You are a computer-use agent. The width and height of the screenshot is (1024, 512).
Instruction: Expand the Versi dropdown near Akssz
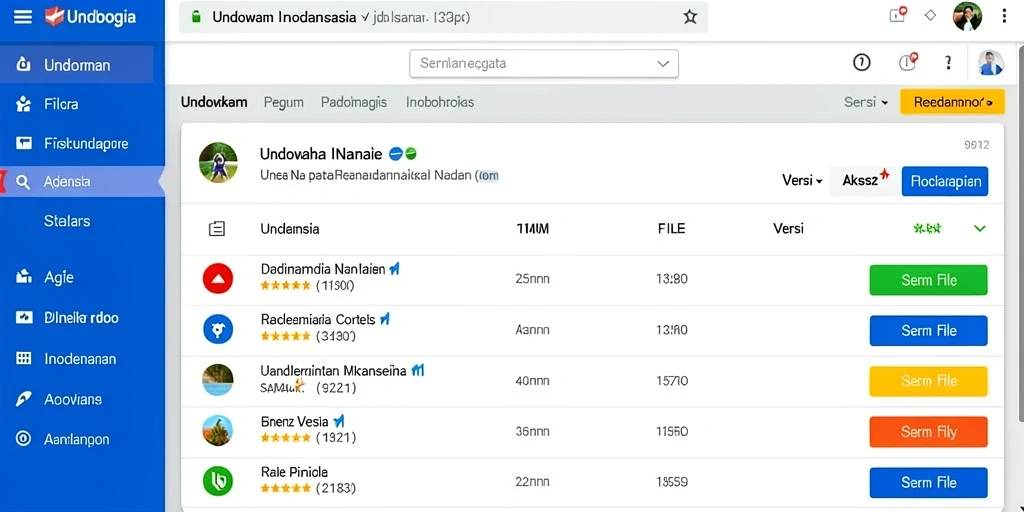point(802,181)
